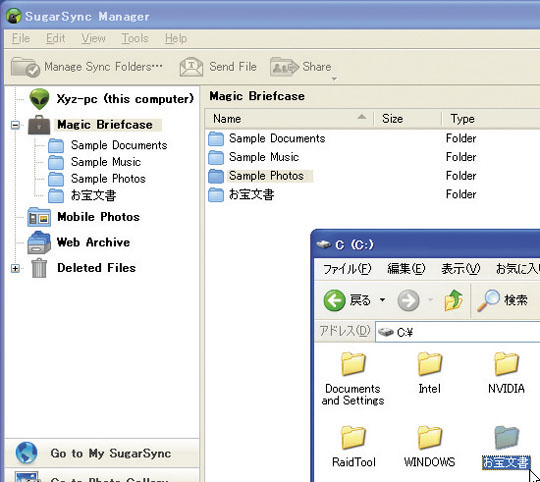Select Xyz-pc (this computer) tree label
The image size is (540, 482).
click(125, 99)
